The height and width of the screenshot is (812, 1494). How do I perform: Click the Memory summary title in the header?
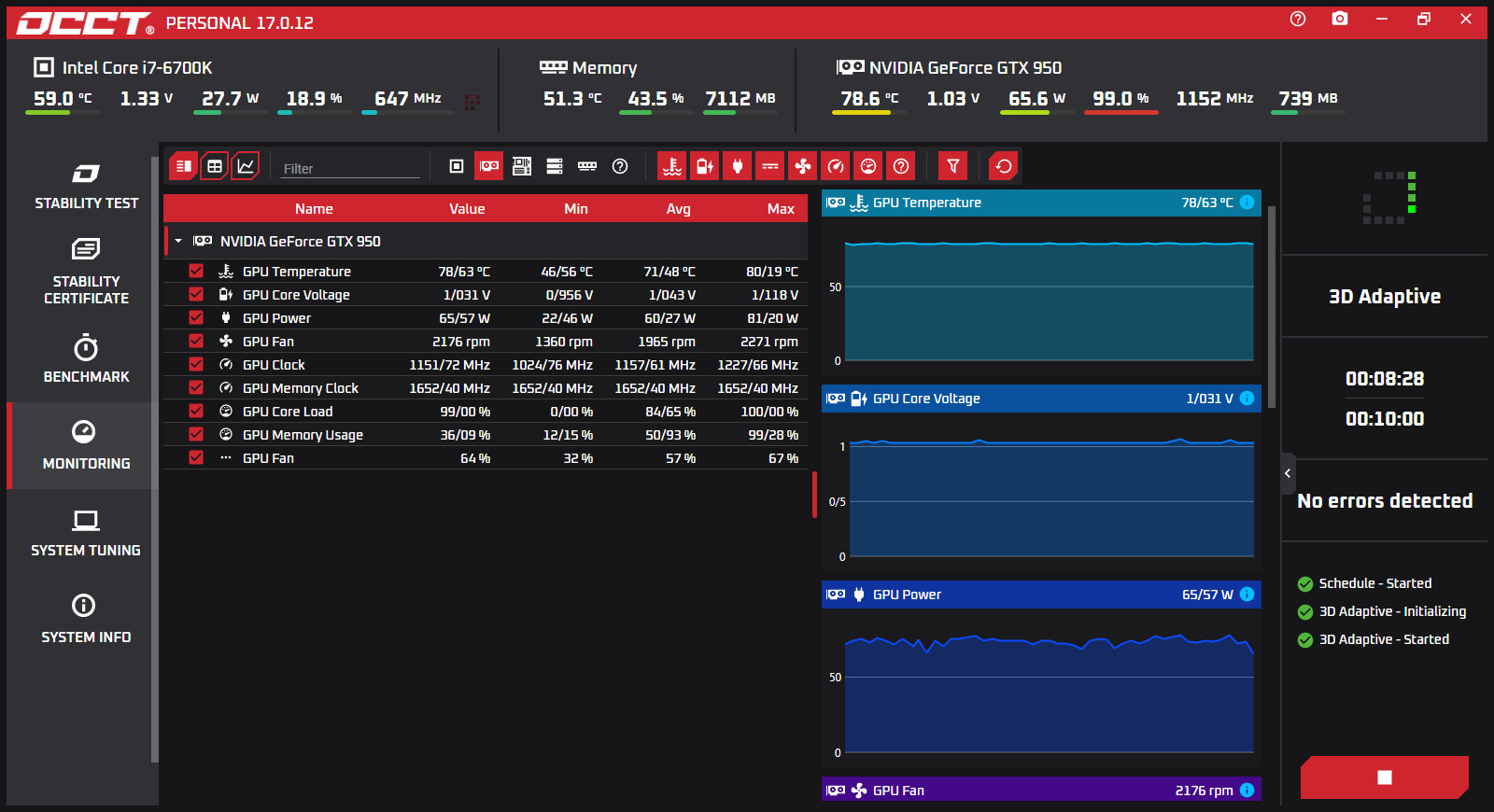604,67
